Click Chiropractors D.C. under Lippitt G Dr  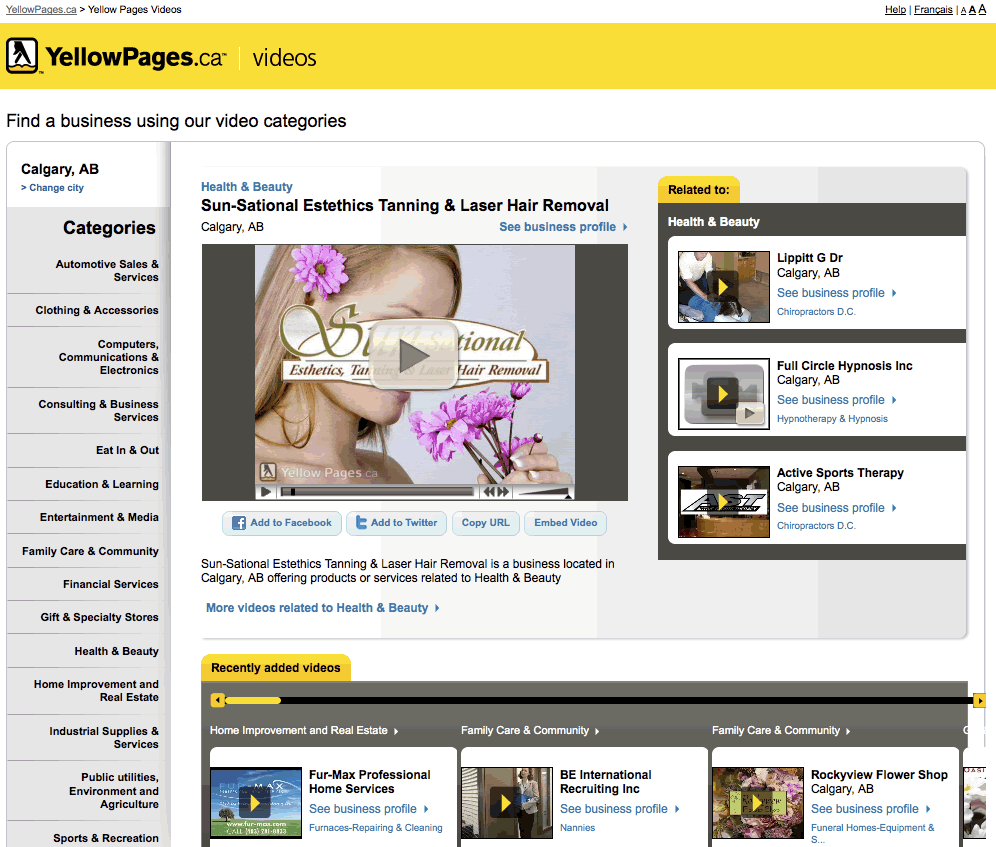point(816,312)
